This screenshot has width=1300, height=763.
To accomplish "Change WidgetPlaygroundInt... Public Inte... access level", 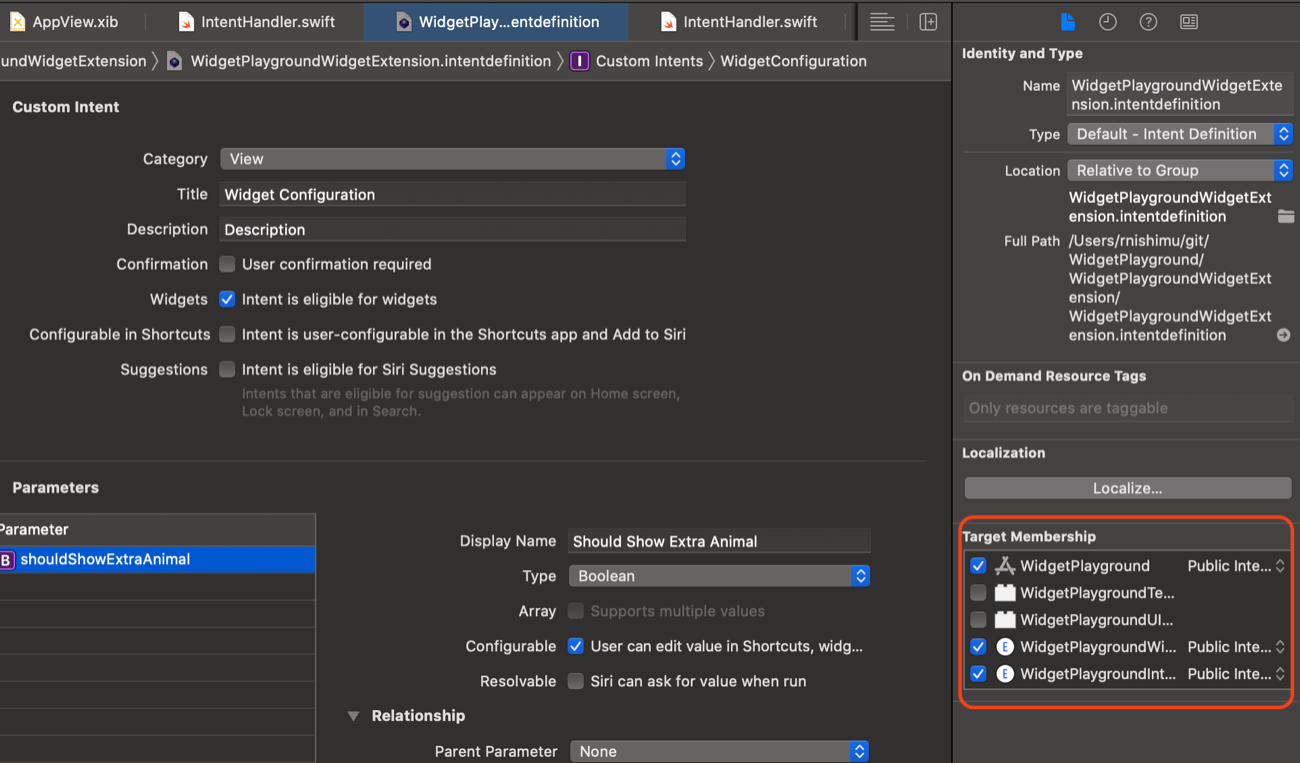I will [1236, 674].
